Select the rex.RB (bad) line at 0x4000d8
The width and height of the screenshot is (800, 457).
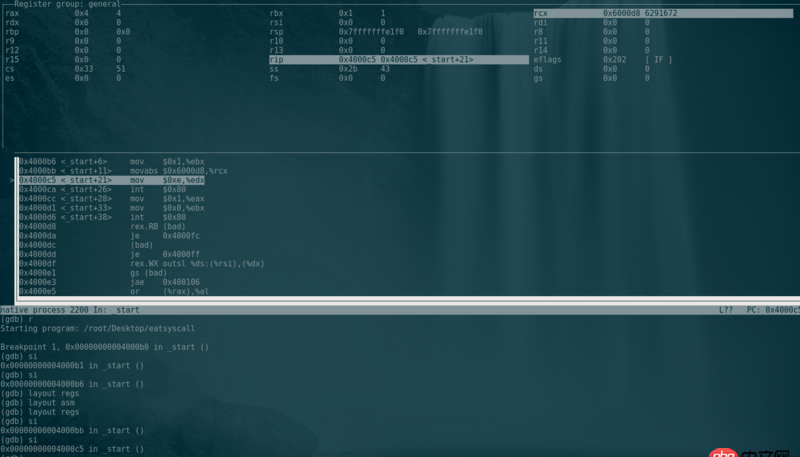pos(103,226)
